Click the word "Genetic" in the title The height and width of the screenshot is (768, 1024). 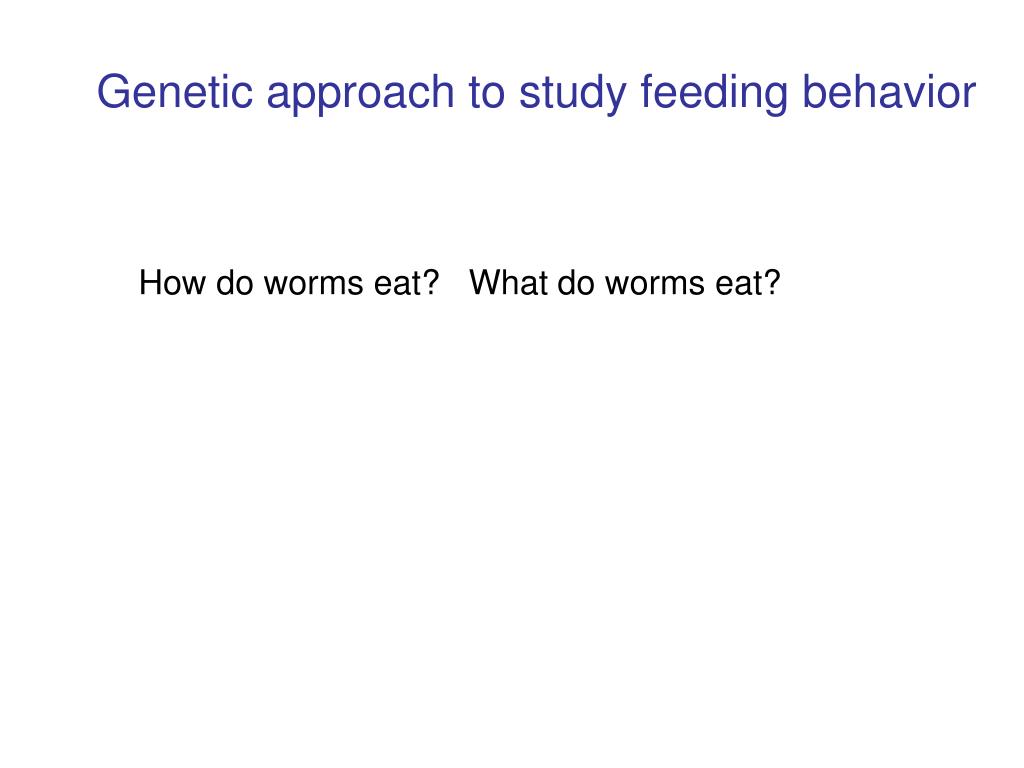click(175, 93)
